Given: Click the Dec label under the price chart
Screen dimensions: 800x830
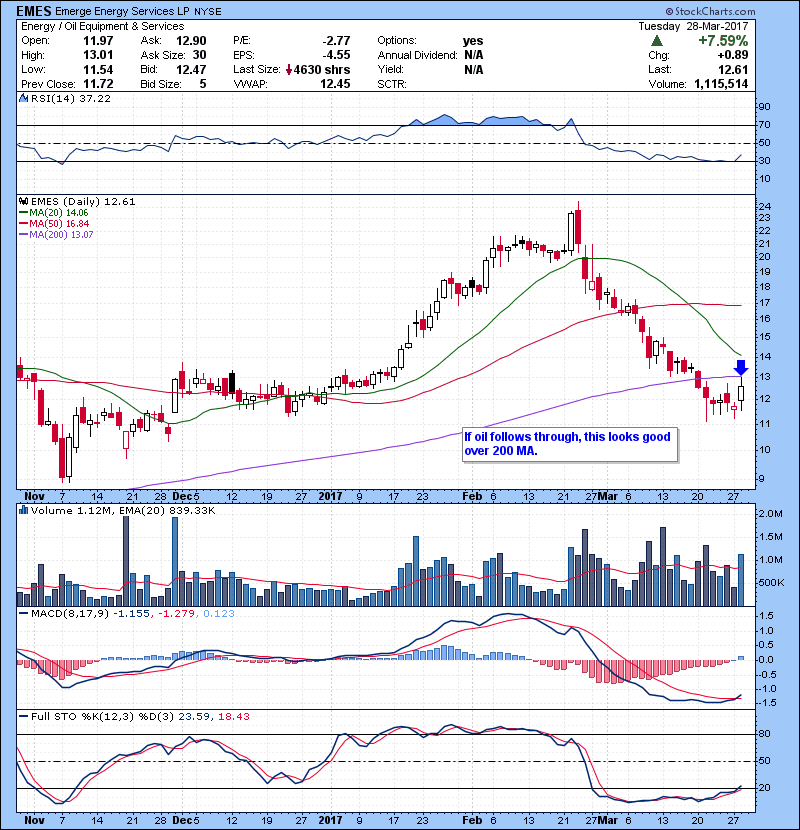Looking at the screenshot, I should (x=182, y=497).
